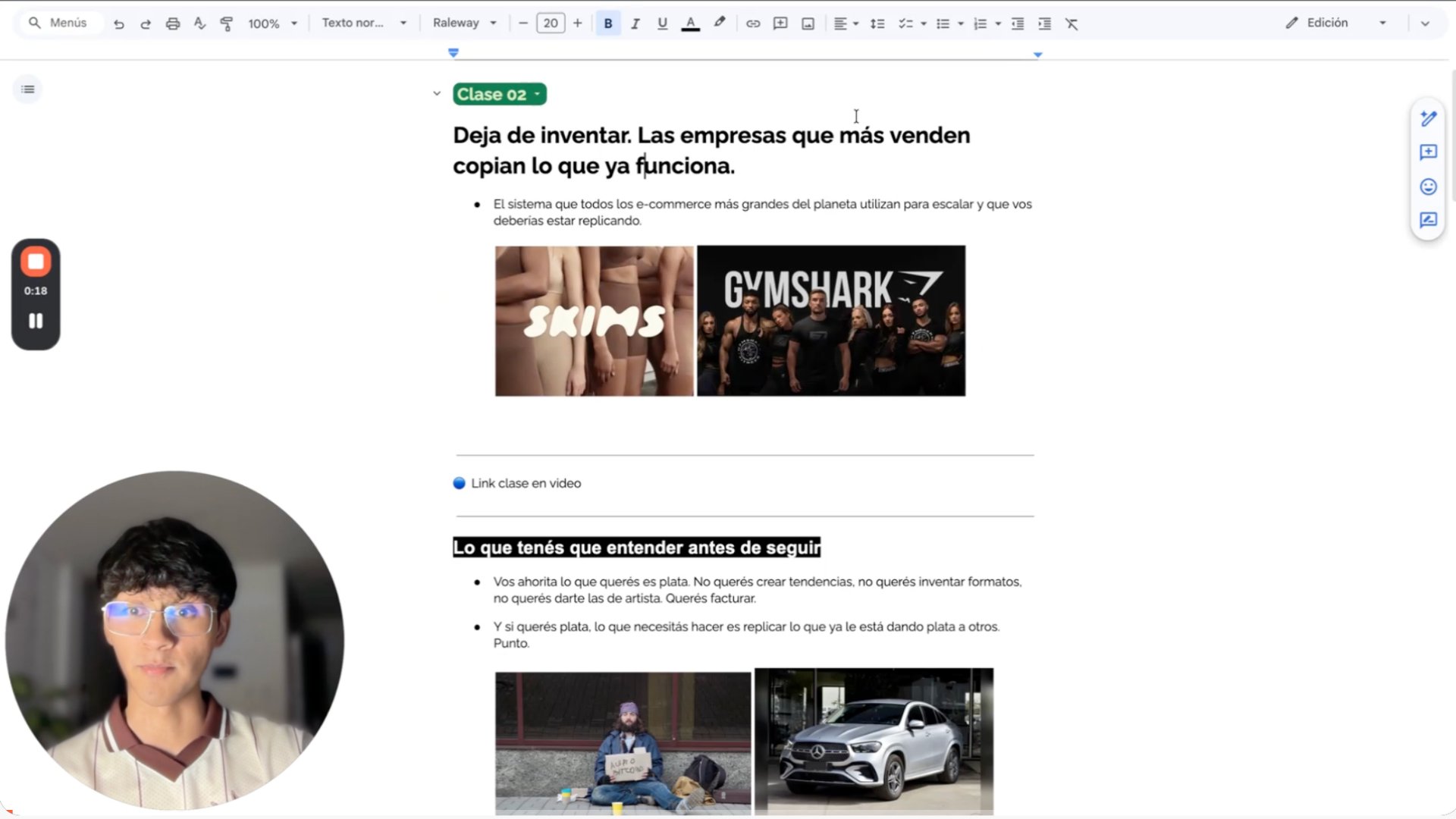This screenshot has width=1456, height=819.
Task: Open the 100% zoom dropdown
Action: coord(273,24)
